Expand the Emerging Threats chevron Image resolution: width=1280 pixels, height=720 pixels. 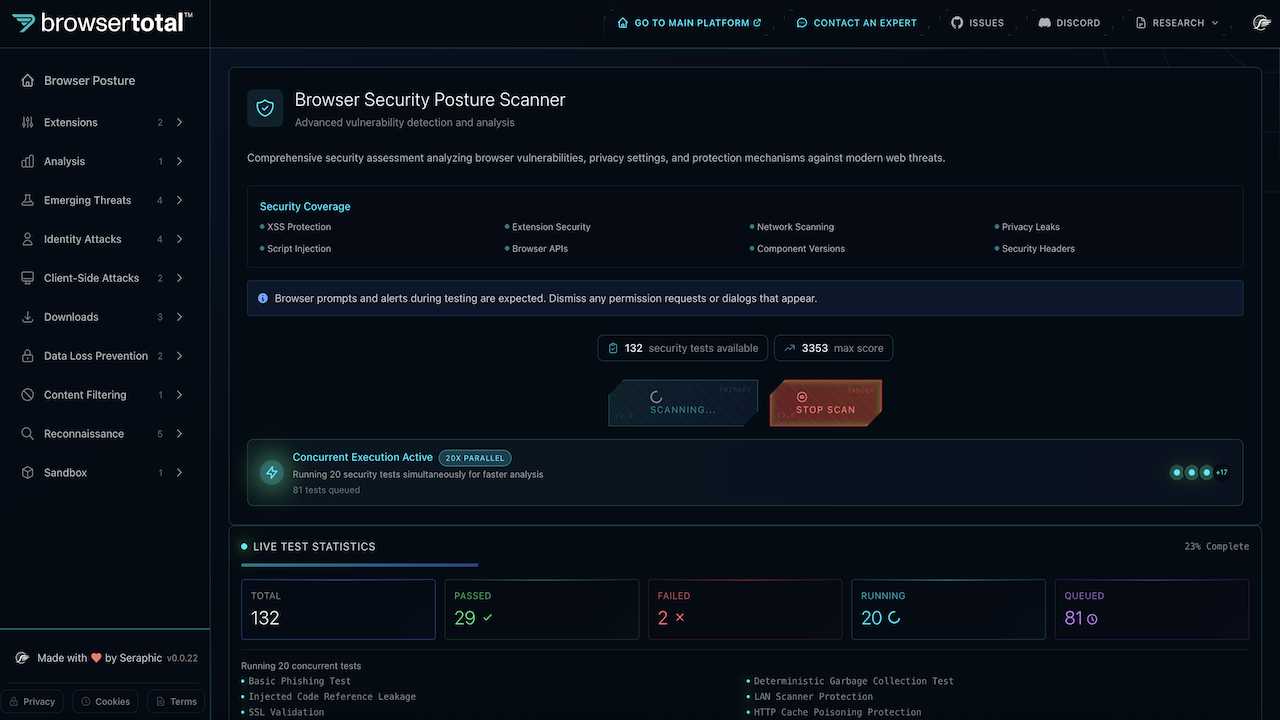[180, 200]
